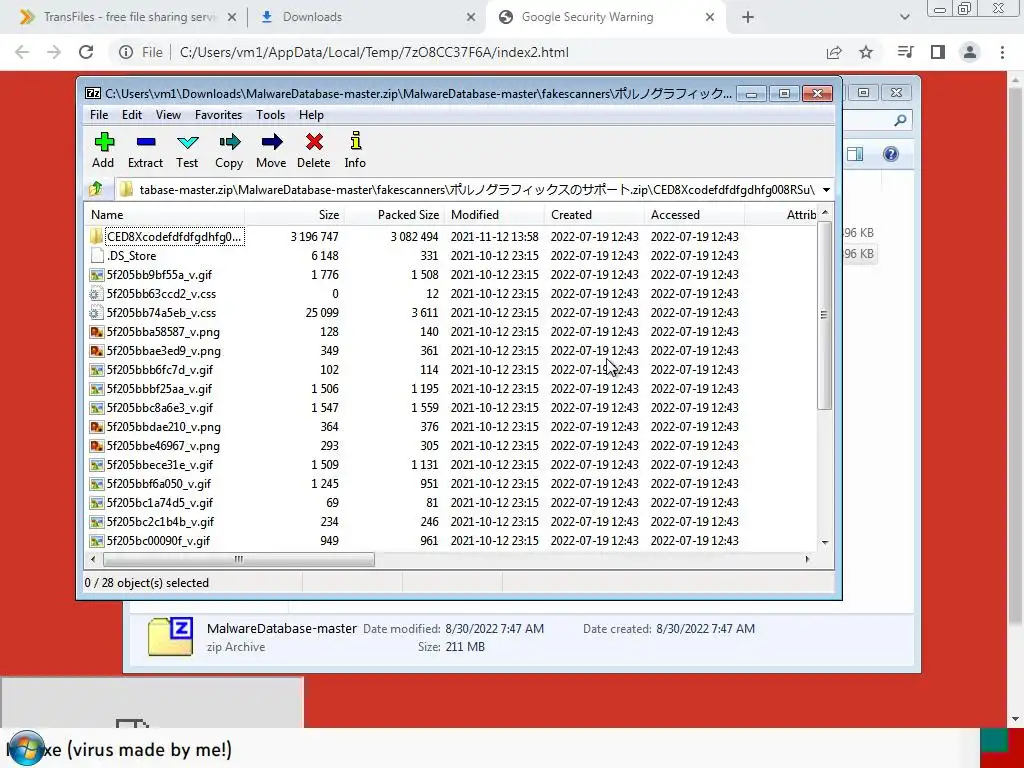The height and width of the screenshot is (768, 1024).
Task: Open the Help menu
Action: [x=312, y=115]
